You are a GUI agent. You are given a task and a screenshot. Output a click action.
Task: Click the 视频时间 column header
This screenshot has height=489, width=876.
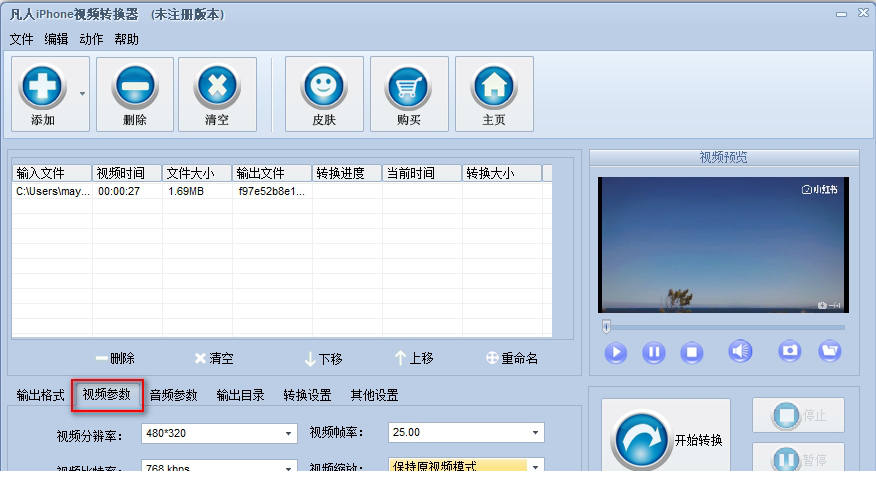[127, 173]
